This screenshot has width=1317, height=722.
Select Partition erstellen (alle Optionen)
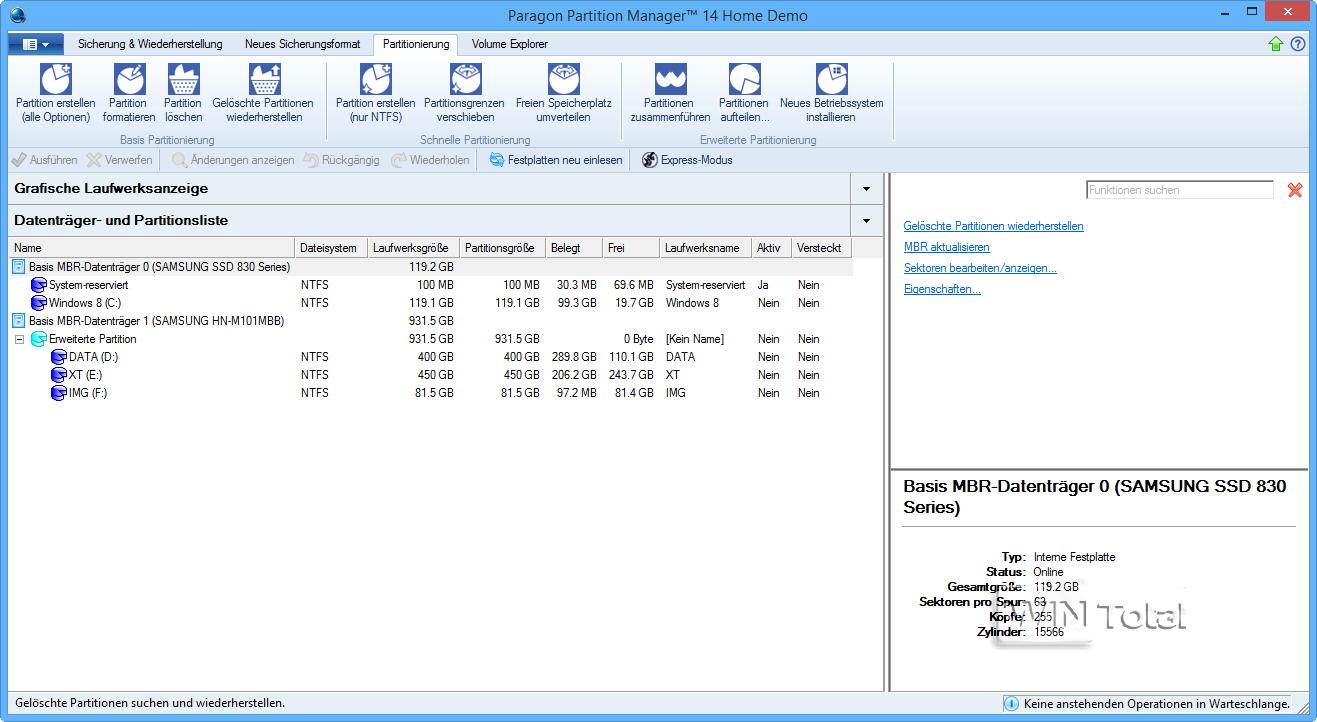tap(55, 90)
